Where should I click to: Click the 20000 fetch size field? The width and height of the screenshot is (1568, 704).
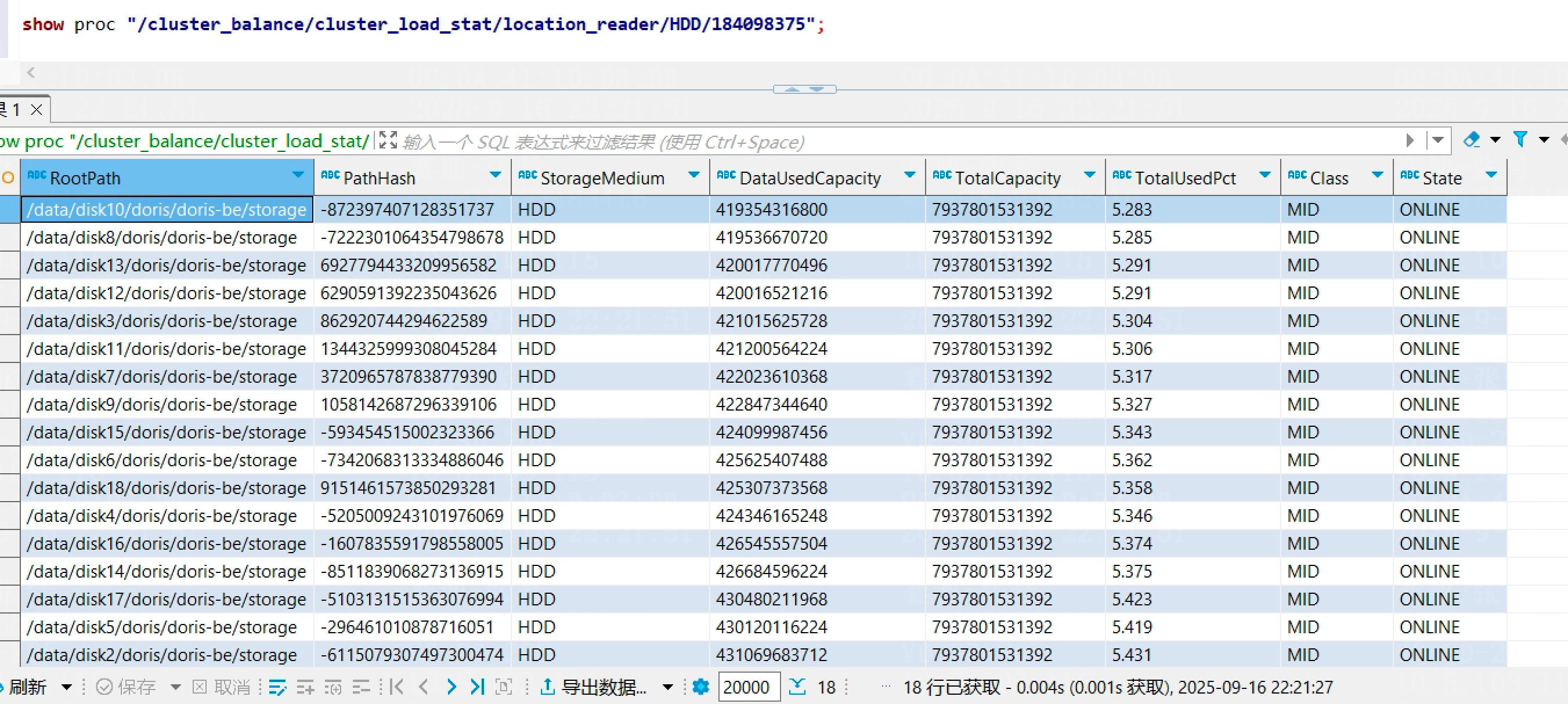pos(748,688)
